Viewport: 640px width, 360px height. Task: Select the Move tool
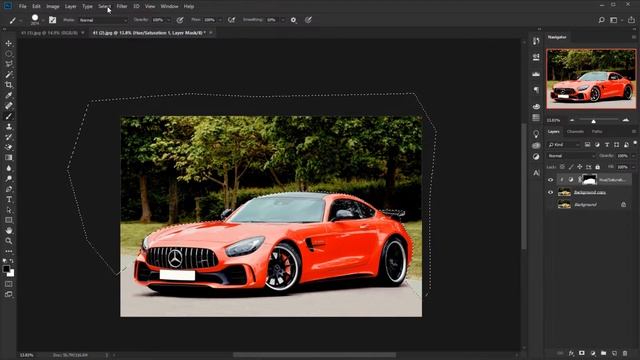[x=9, y=43]
